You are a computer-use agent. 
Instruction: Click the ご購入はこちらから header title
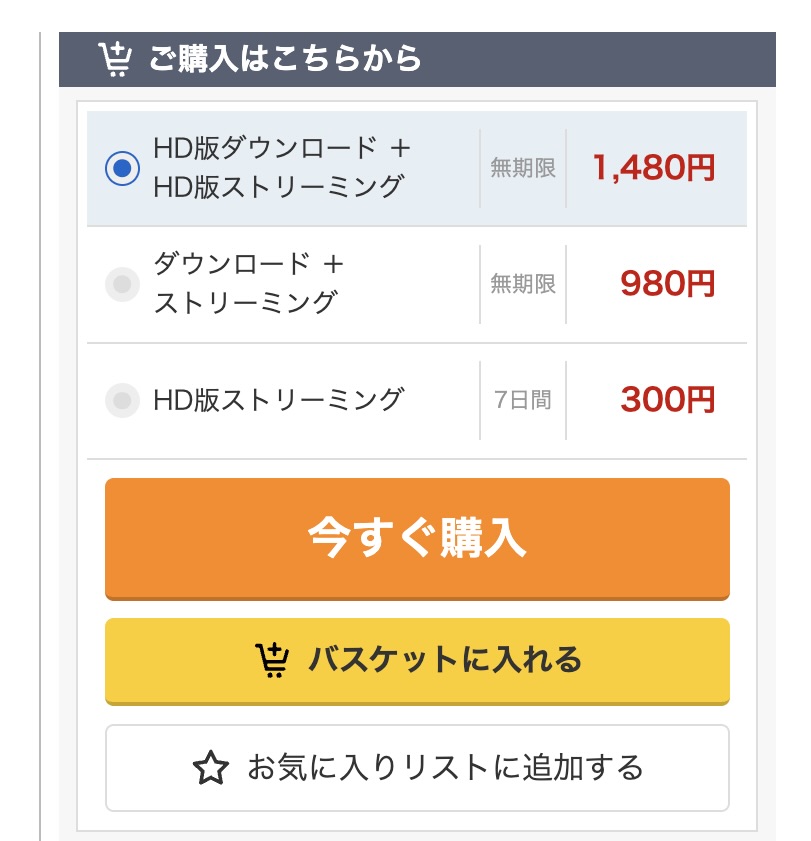pyautogui.click(x=285, y=58)
